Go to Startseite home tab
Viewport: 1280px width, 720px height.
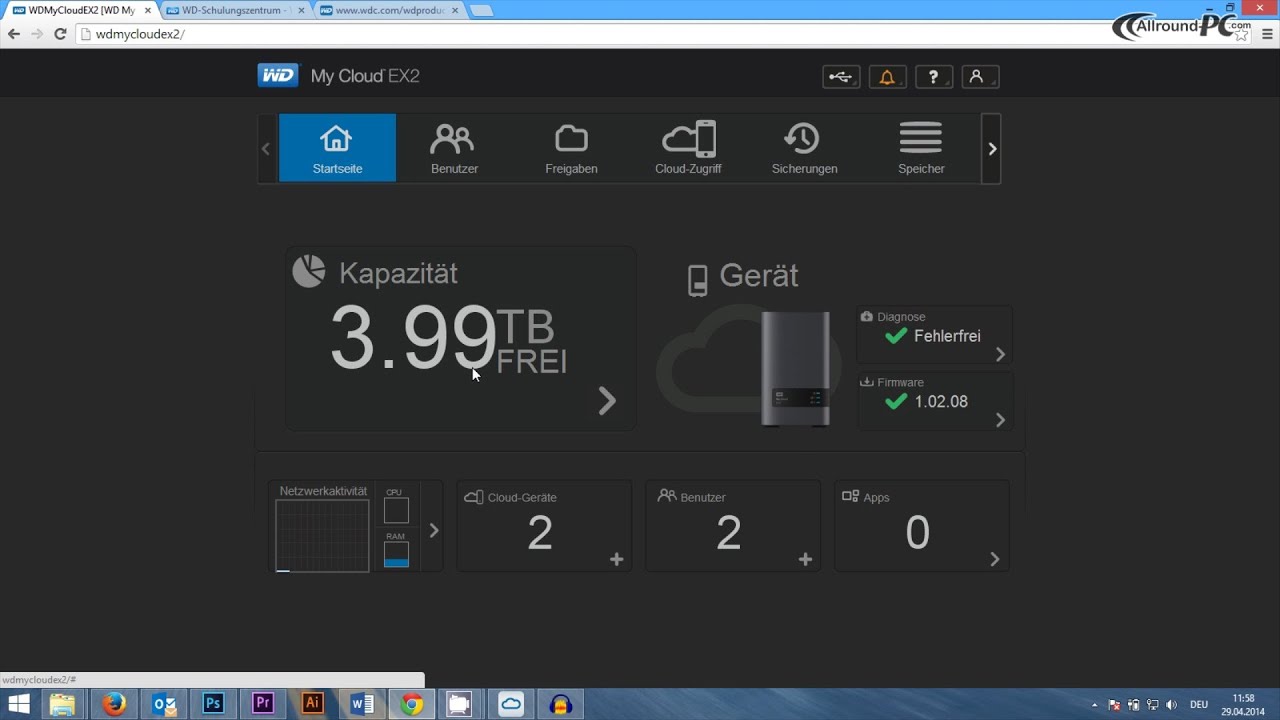(x=337, y=148)
